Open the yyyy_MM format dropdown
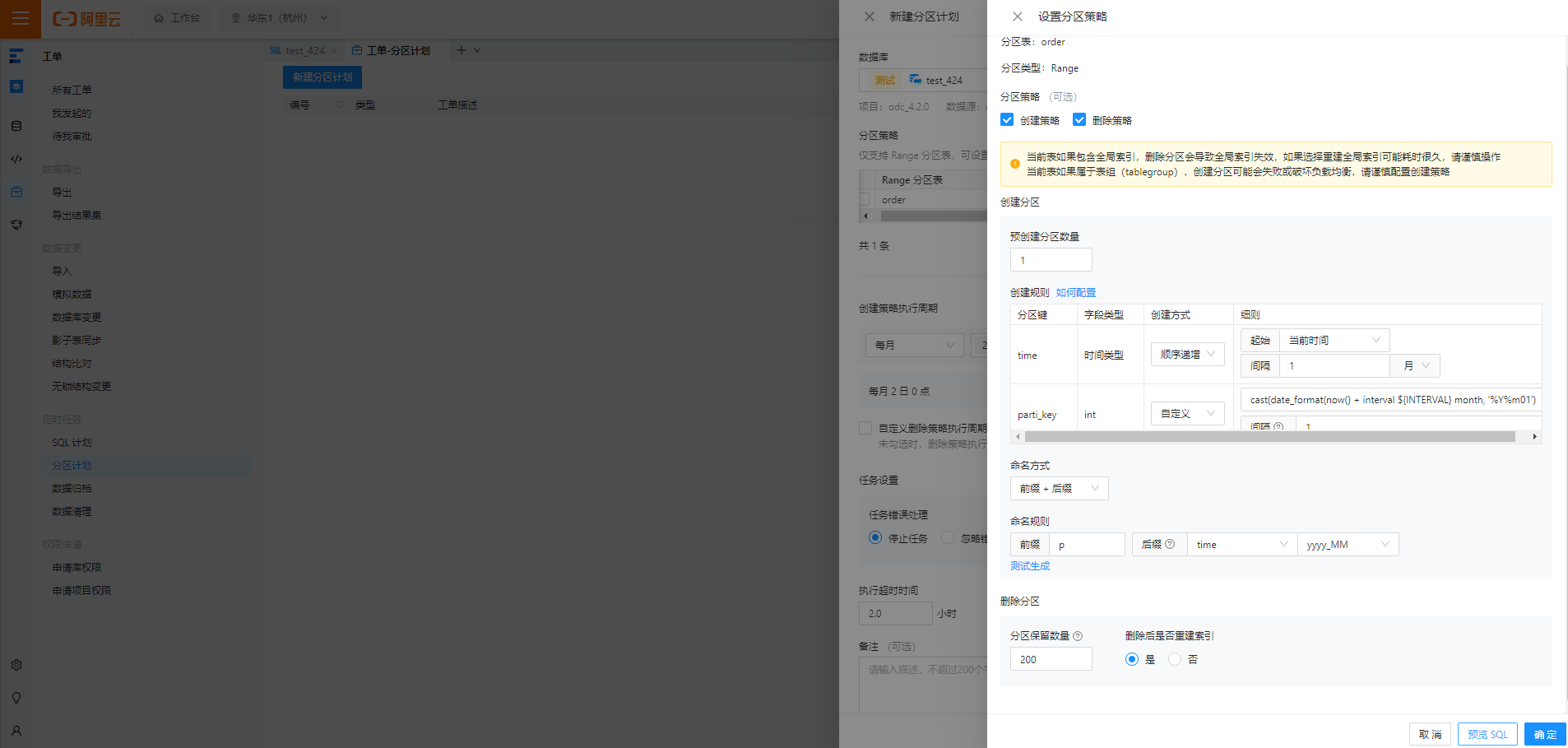Image resolution: width=1568 pixels, height=748 pixels. [1348, 545]
